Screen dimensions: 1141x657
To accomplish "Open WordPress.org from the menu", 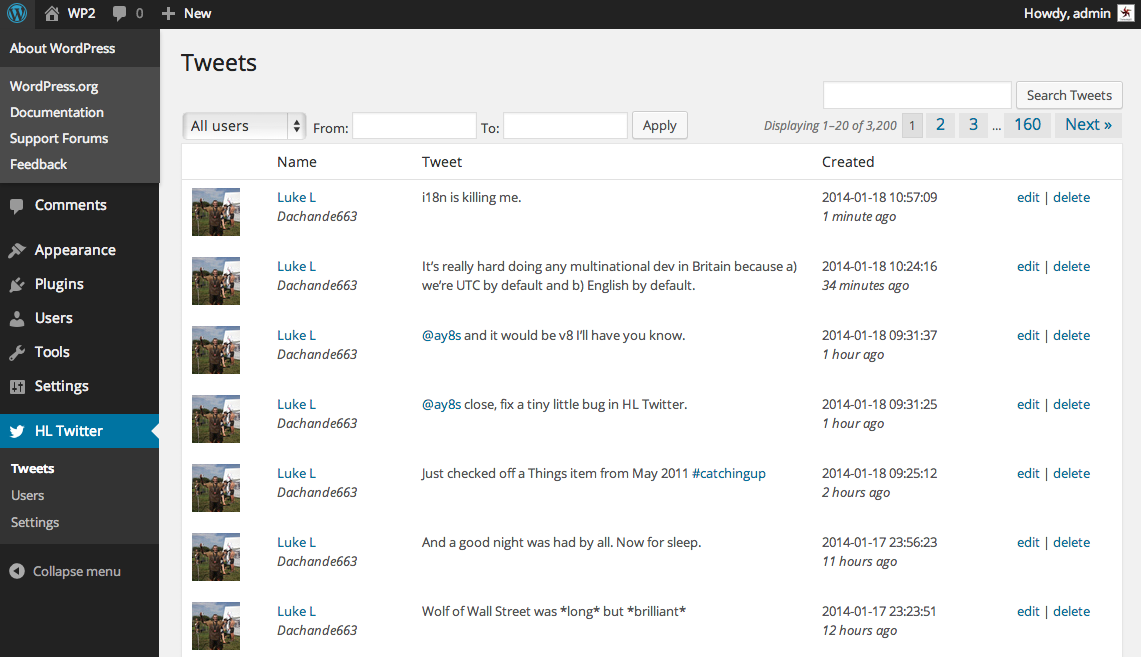I will [54, 86].
